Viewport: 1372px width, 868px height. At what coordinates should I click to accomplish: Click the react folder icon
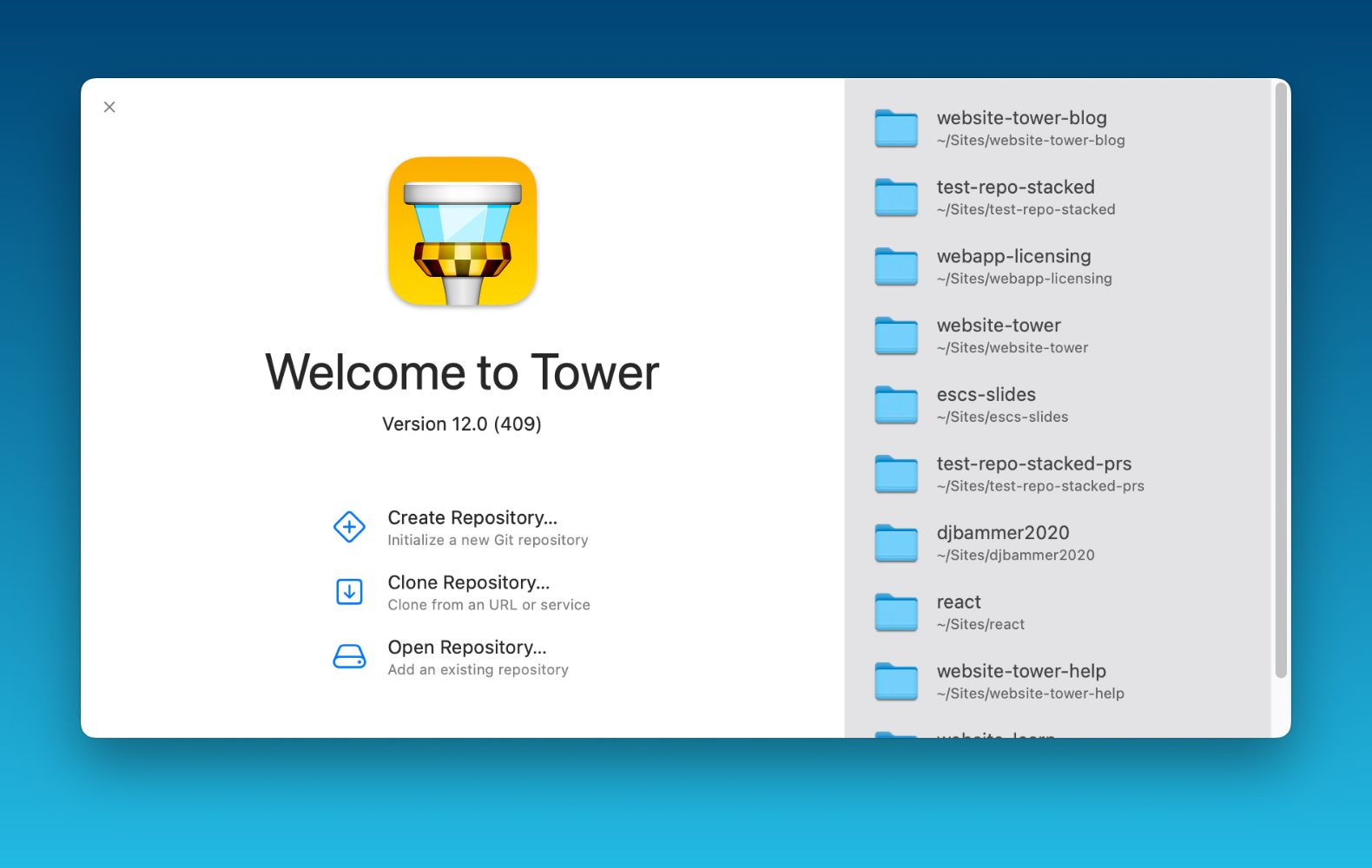point(896,613)
